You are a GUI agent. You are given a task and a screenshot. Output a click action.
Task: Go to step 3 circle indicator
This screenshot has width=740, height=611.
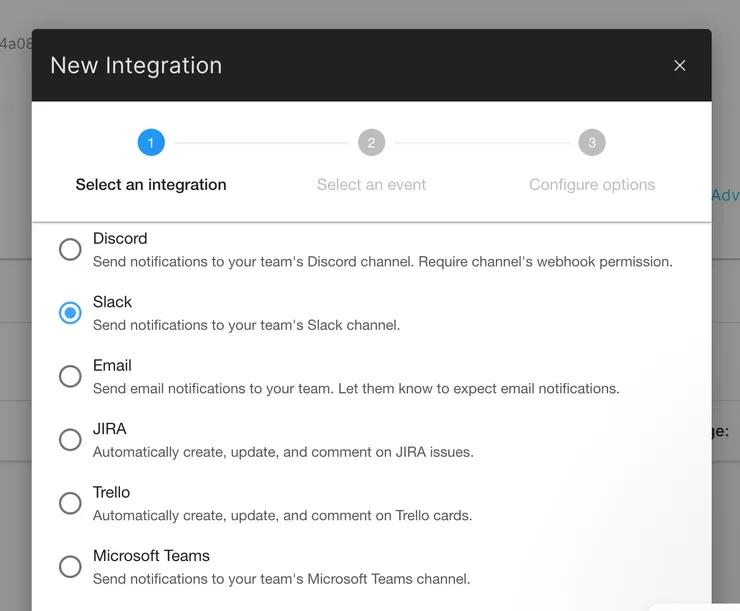[x=592, y=143]
